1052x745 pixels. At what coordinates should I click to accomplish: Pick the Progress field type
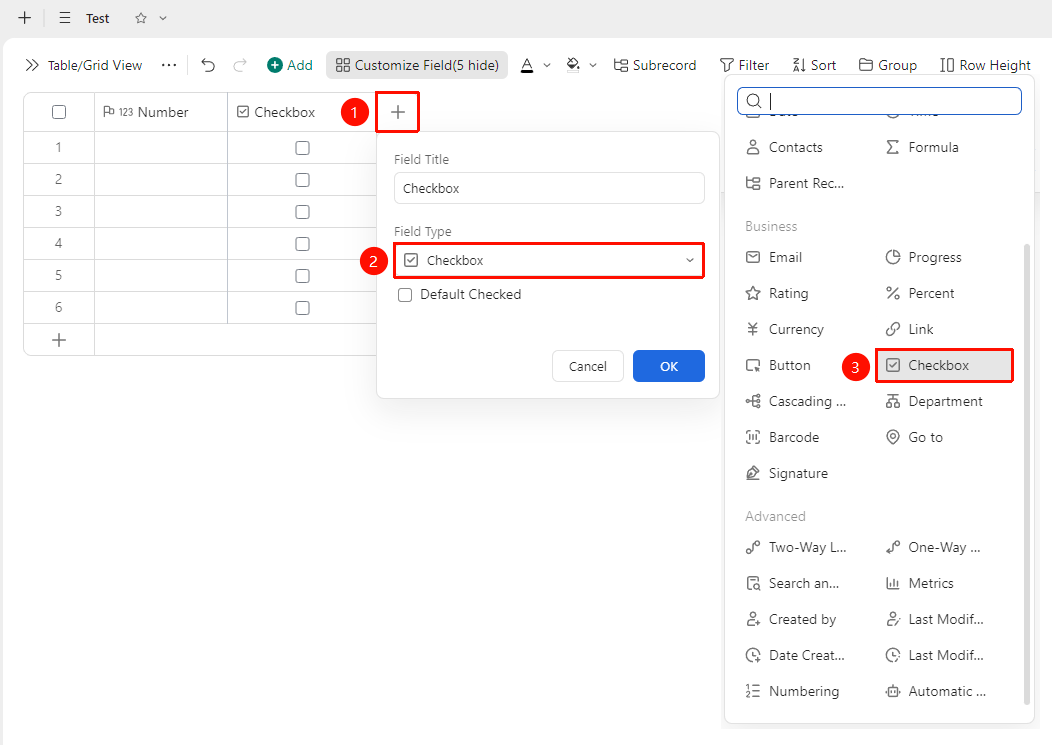point(923,258)
